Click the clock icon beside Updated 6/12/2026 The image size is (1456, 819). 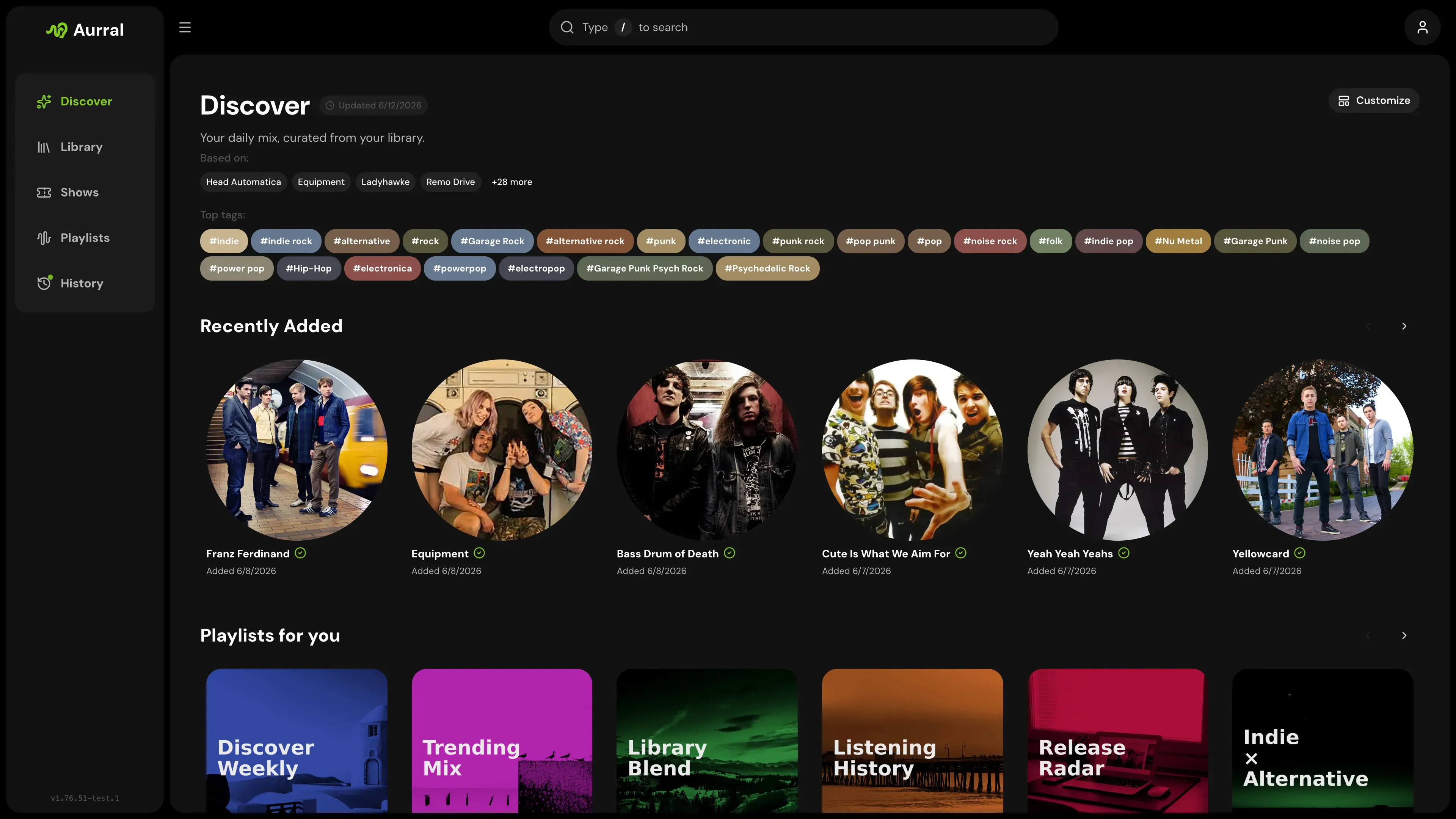tap(330, 105)
